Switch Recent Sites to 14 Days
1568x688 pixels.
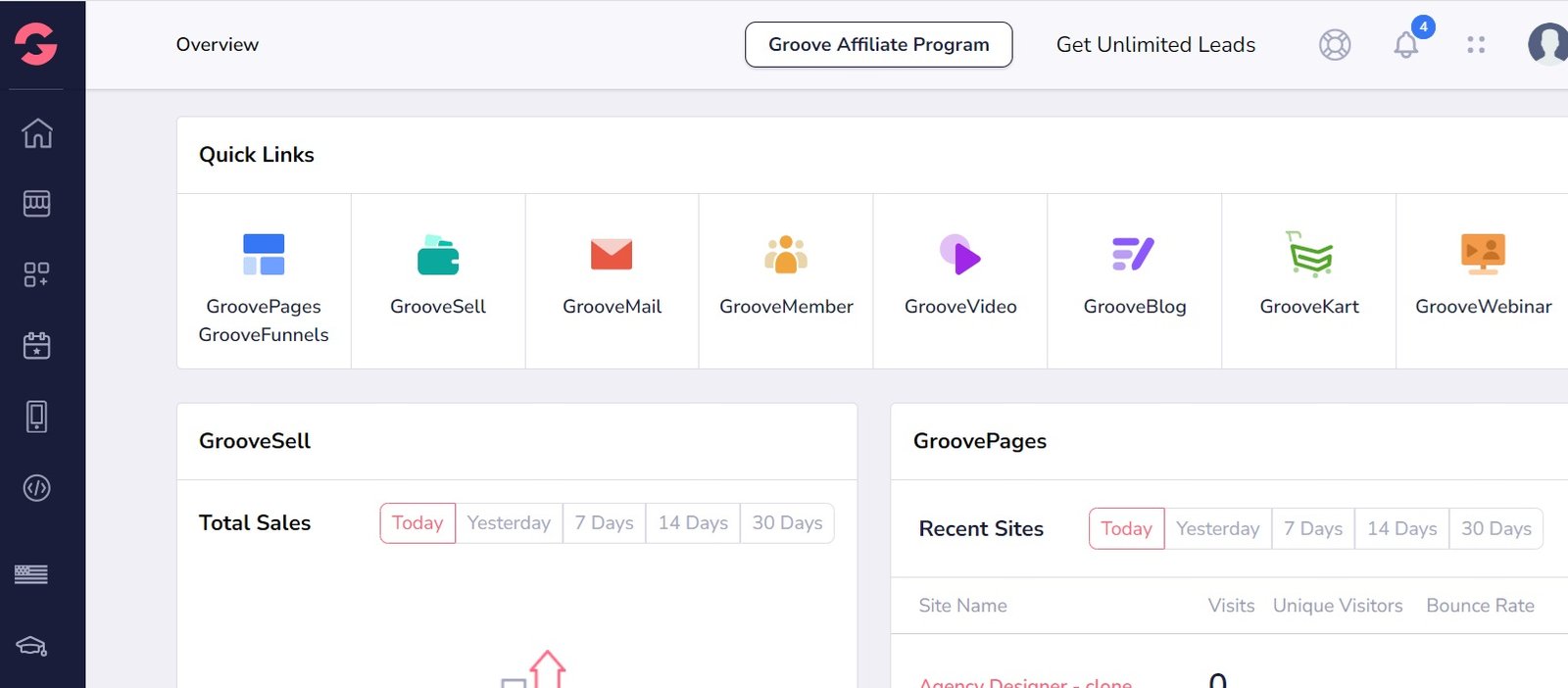[x=1401, y=529]
